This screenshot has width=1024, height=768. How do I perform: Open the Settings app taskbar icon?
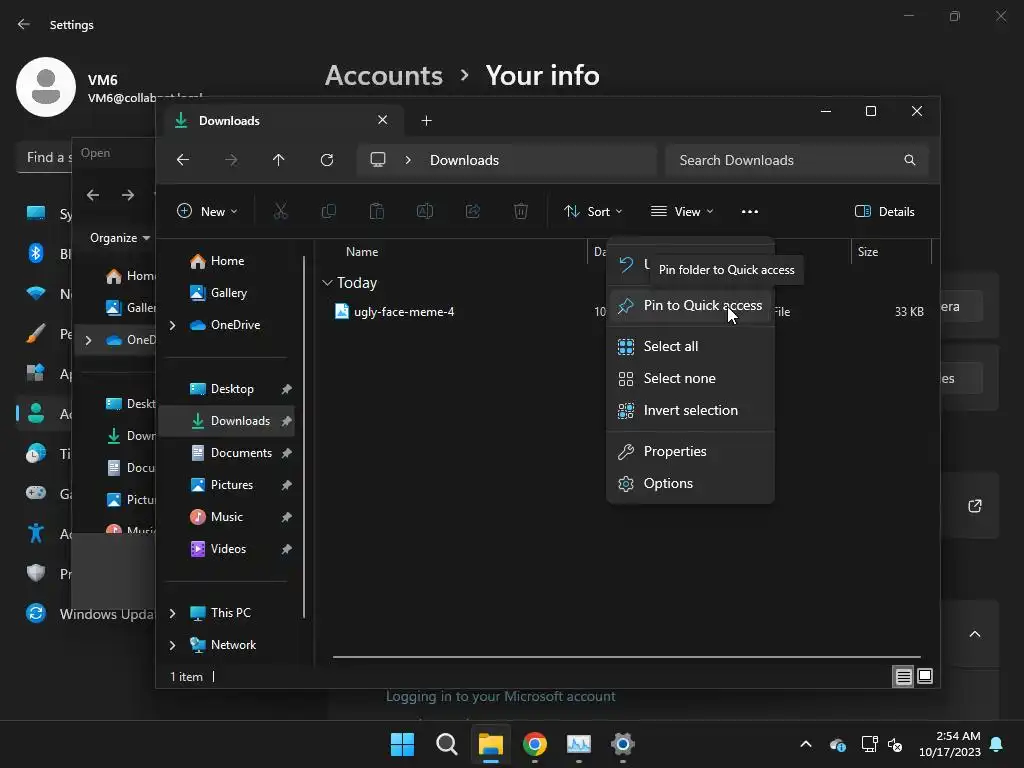tap(622, 744)
